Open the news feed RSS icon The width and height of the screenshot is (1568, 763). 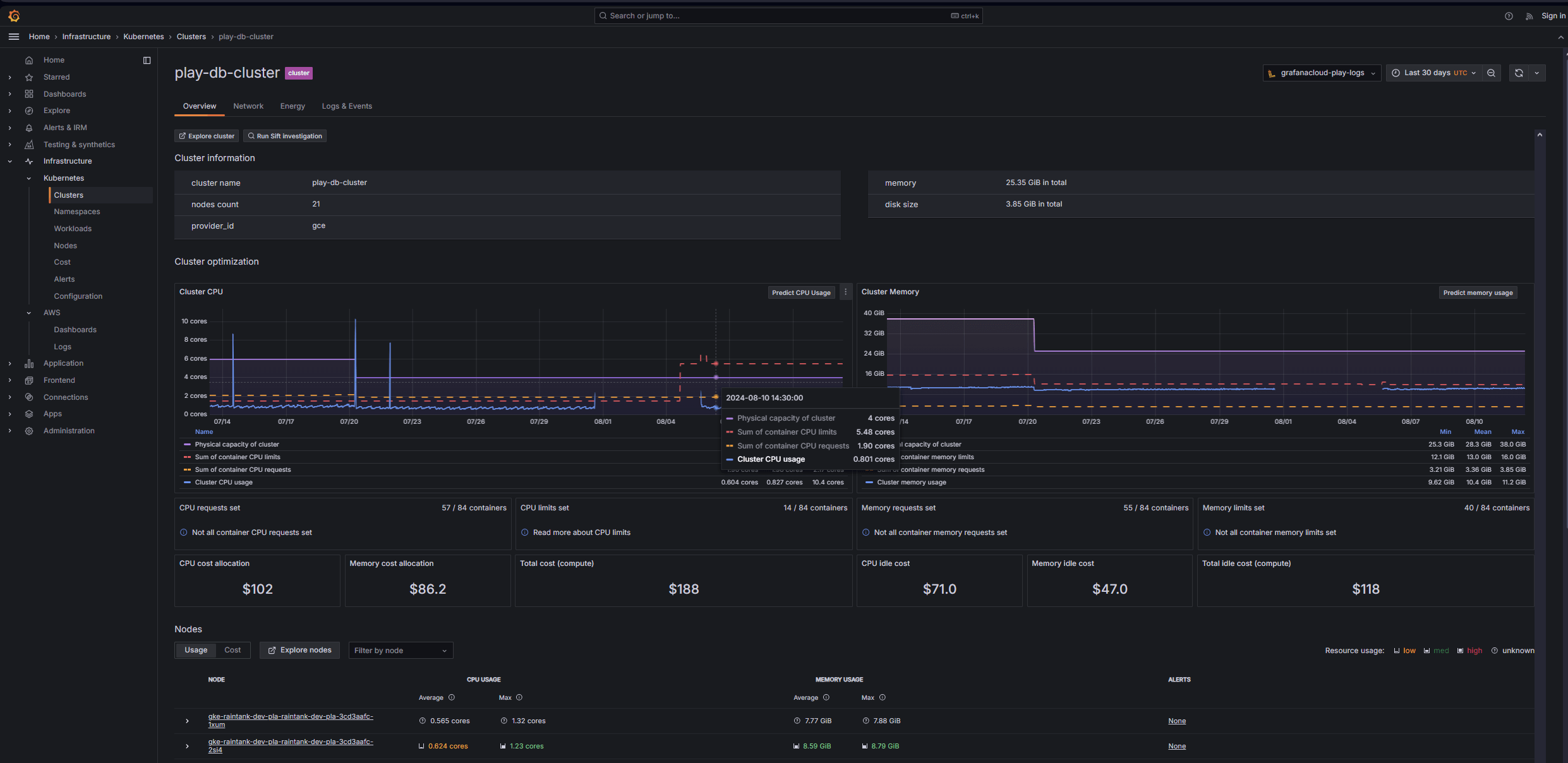1529,16
